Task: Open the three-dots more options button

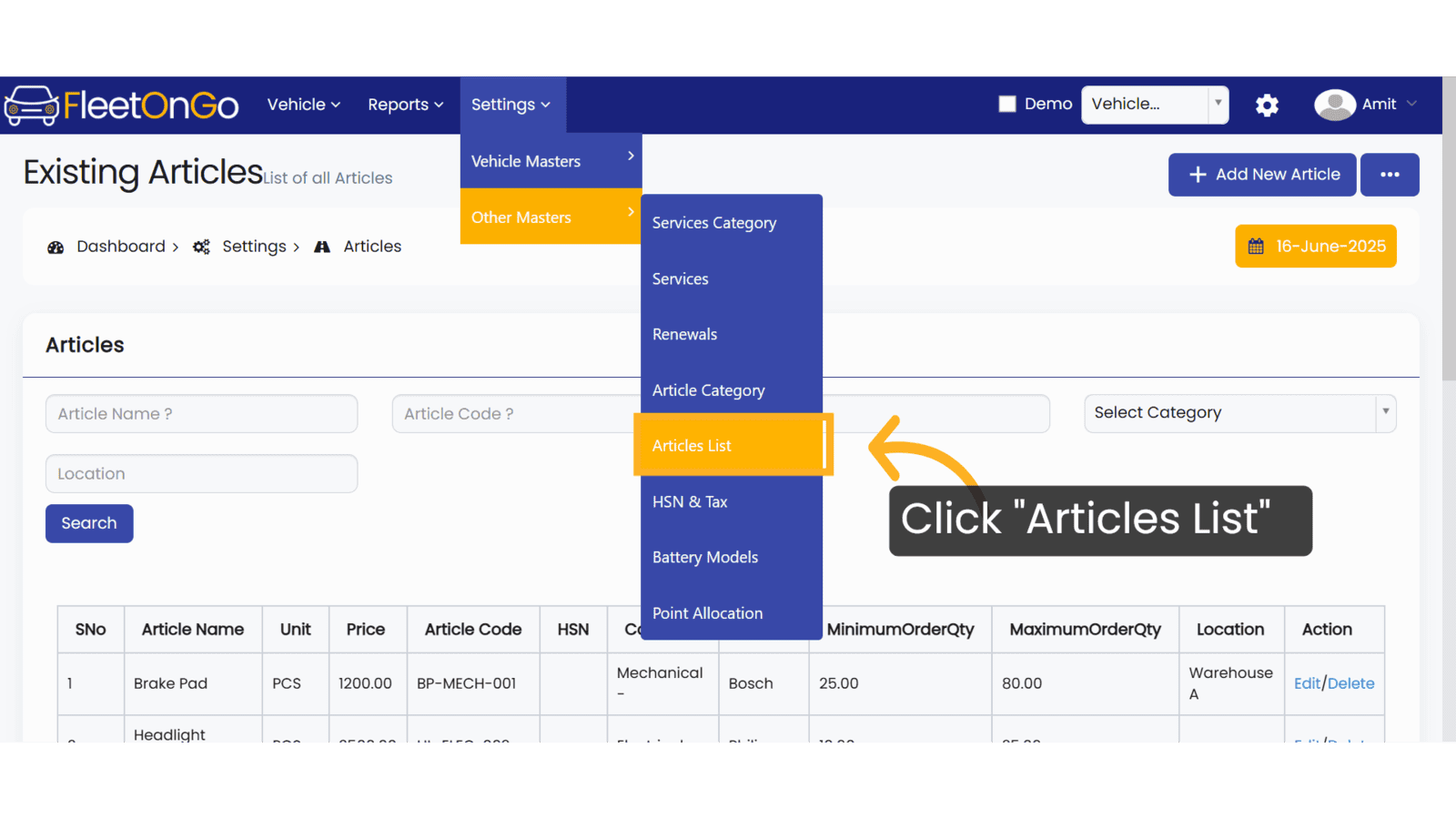Action: point(1390,175)
